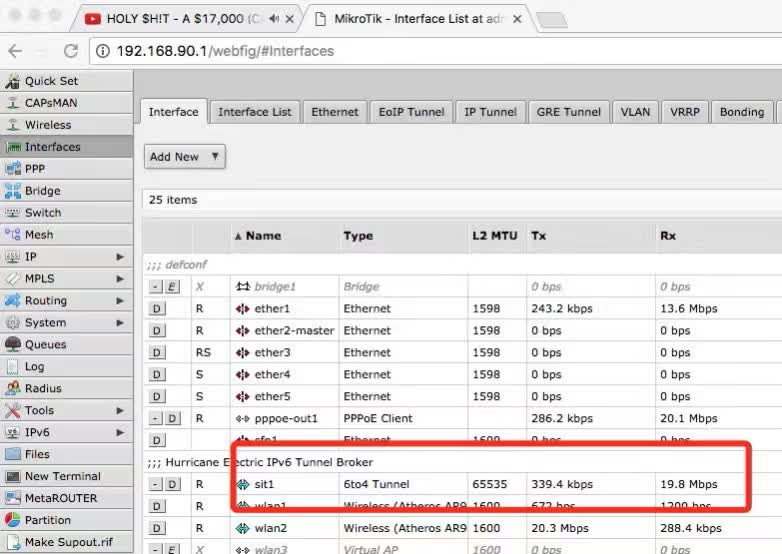Expand the IP submenu
The width and height of the screenshot is (782, 554).
pyautogui.click(x=120, y=256)
